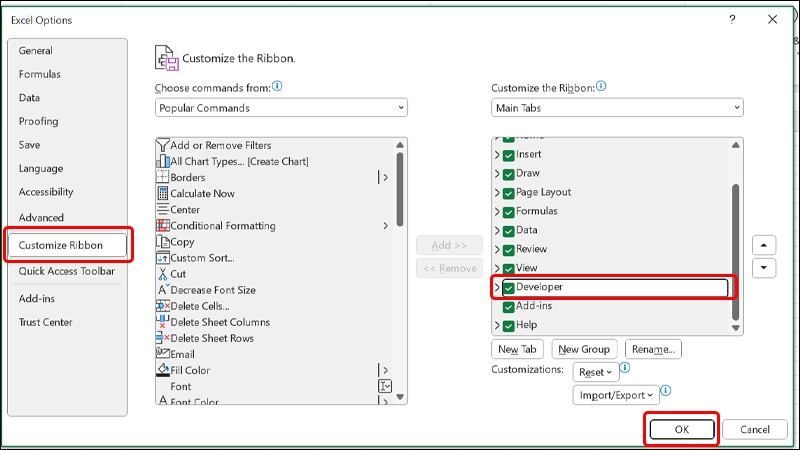Screen dimensions: 800x450
Task: Open the Import/Export dropdown
Action: click(x=616, y=395)
